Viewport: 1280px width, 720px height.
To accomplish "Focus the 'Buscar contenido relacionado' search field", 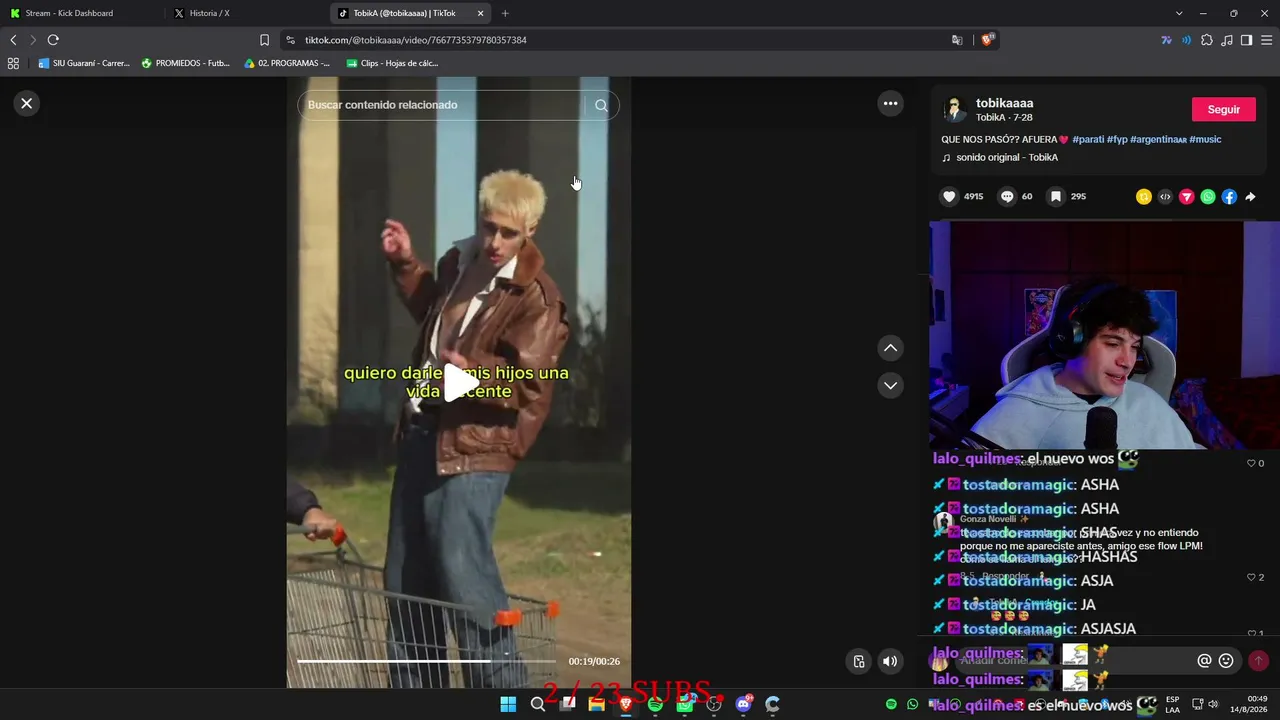I will pos(440,105).
